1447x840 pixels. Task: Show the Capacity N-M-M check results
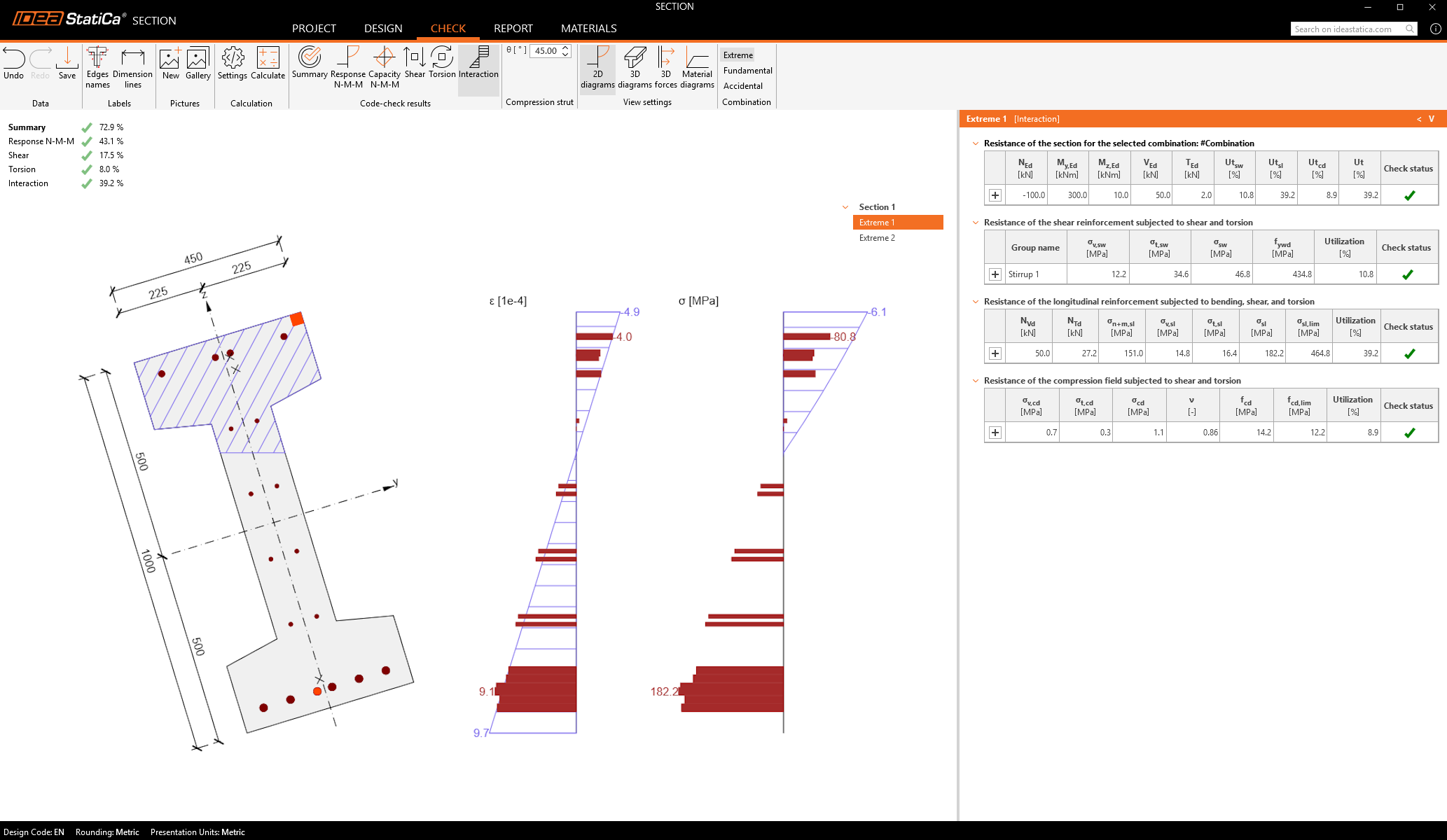(x=385, y=68)
